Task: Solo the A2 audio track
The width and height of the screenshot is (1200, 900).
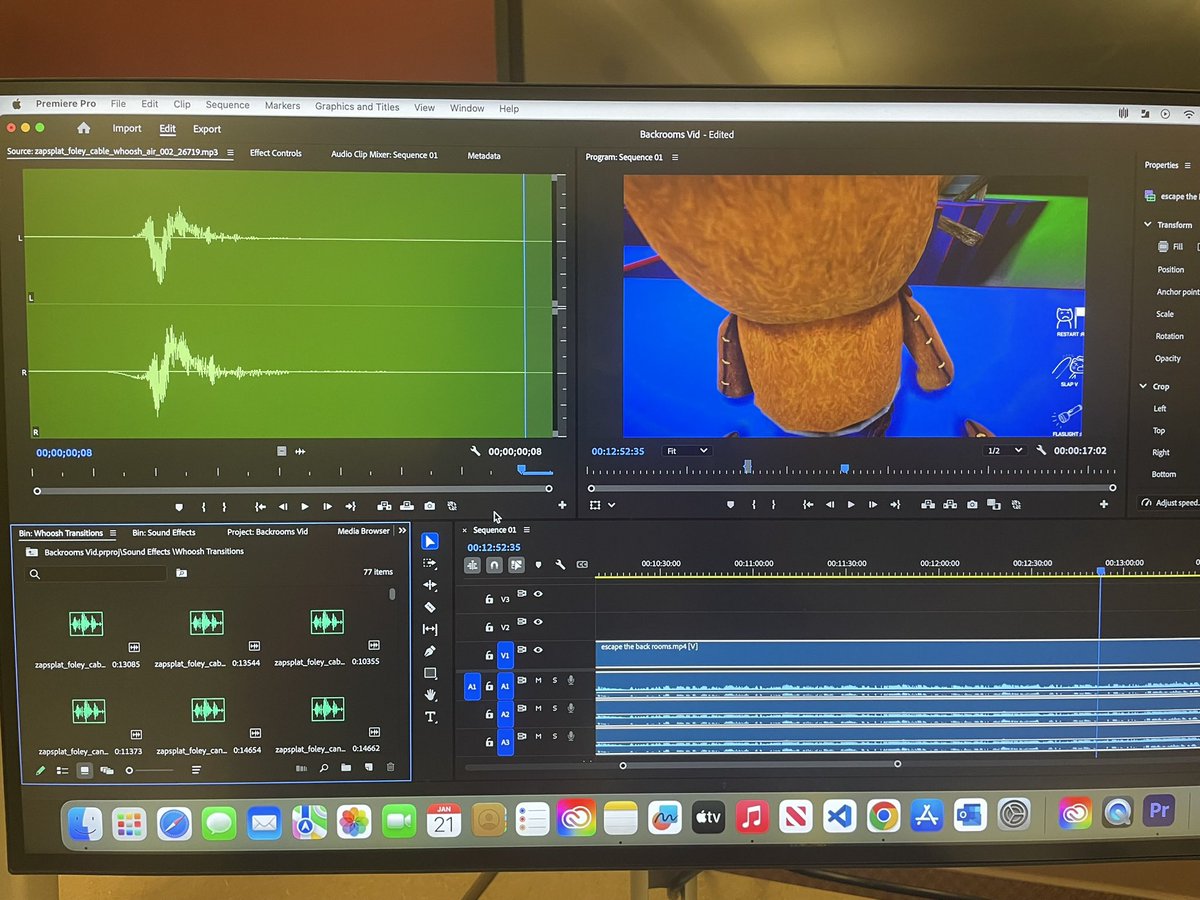Action: click(555, 708)
